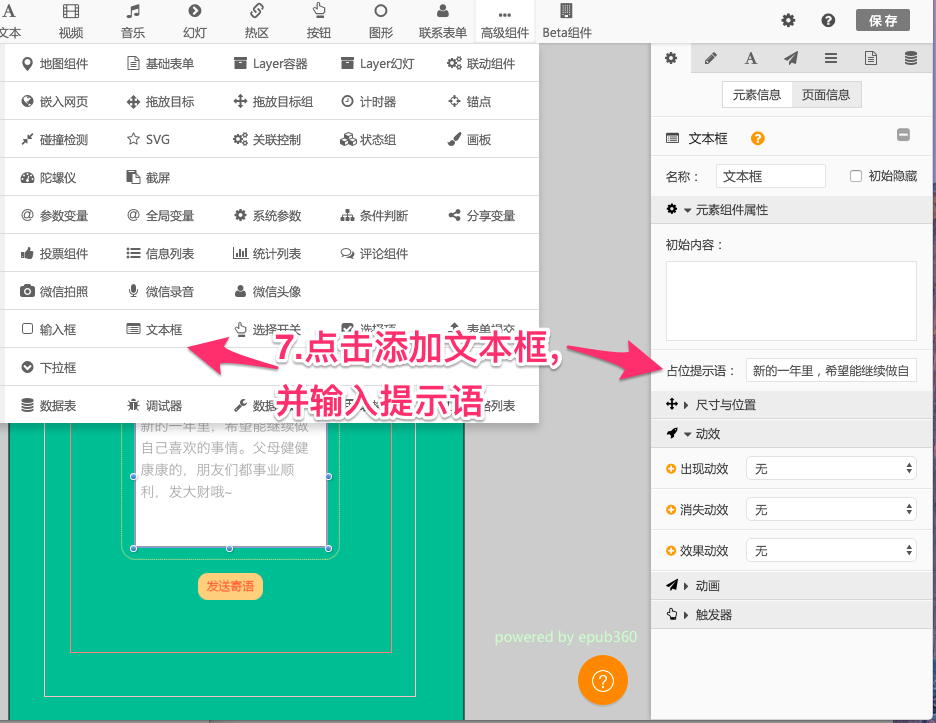Image resolution: width=936 pixels, height=723 pixels.
Task: Collapse the panel with the minus icon
Action: point(903,135)
